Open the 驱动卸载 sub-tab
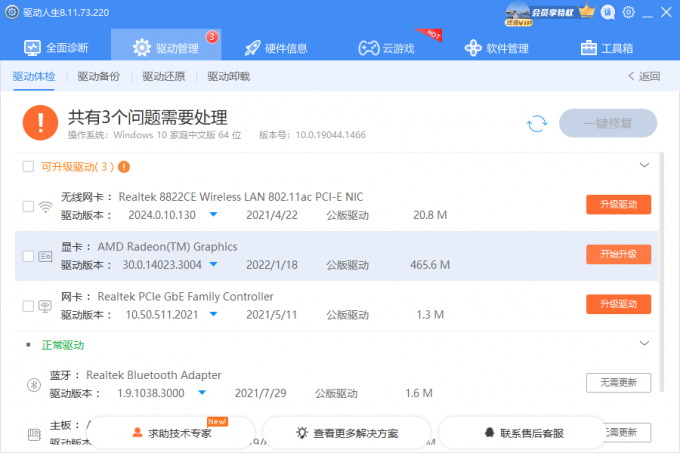 [229, 77]
